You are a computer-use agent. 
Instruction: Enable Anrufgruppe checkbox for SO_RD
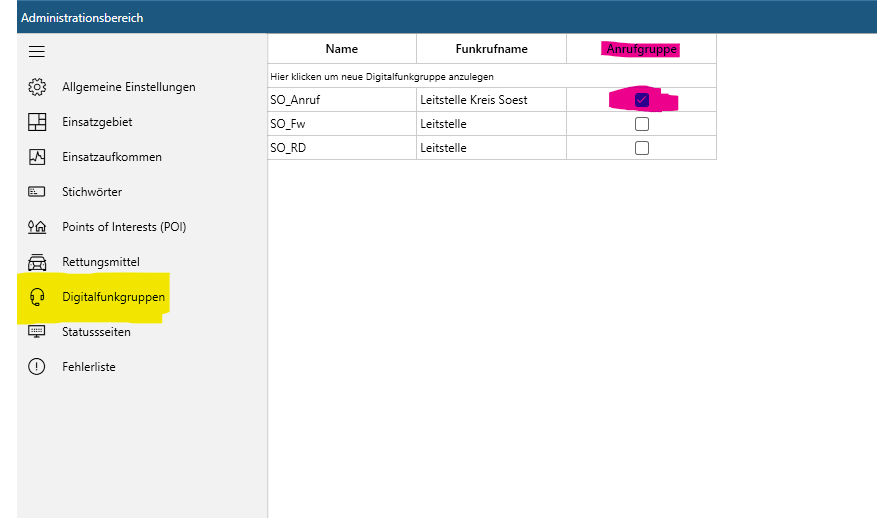(642, 148)
